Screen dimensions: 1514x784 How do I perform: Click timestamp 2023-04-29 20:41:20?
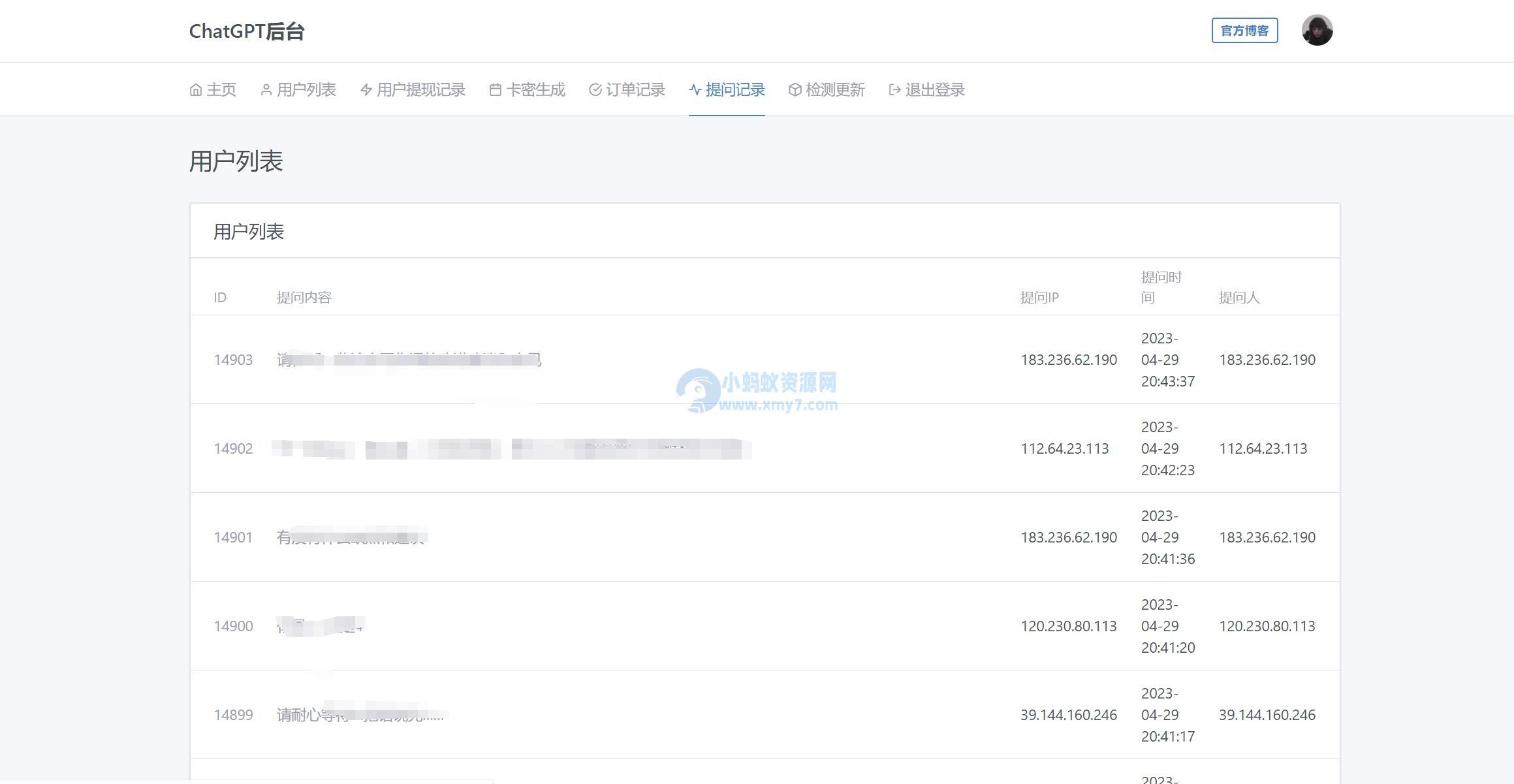(1168, 626)
